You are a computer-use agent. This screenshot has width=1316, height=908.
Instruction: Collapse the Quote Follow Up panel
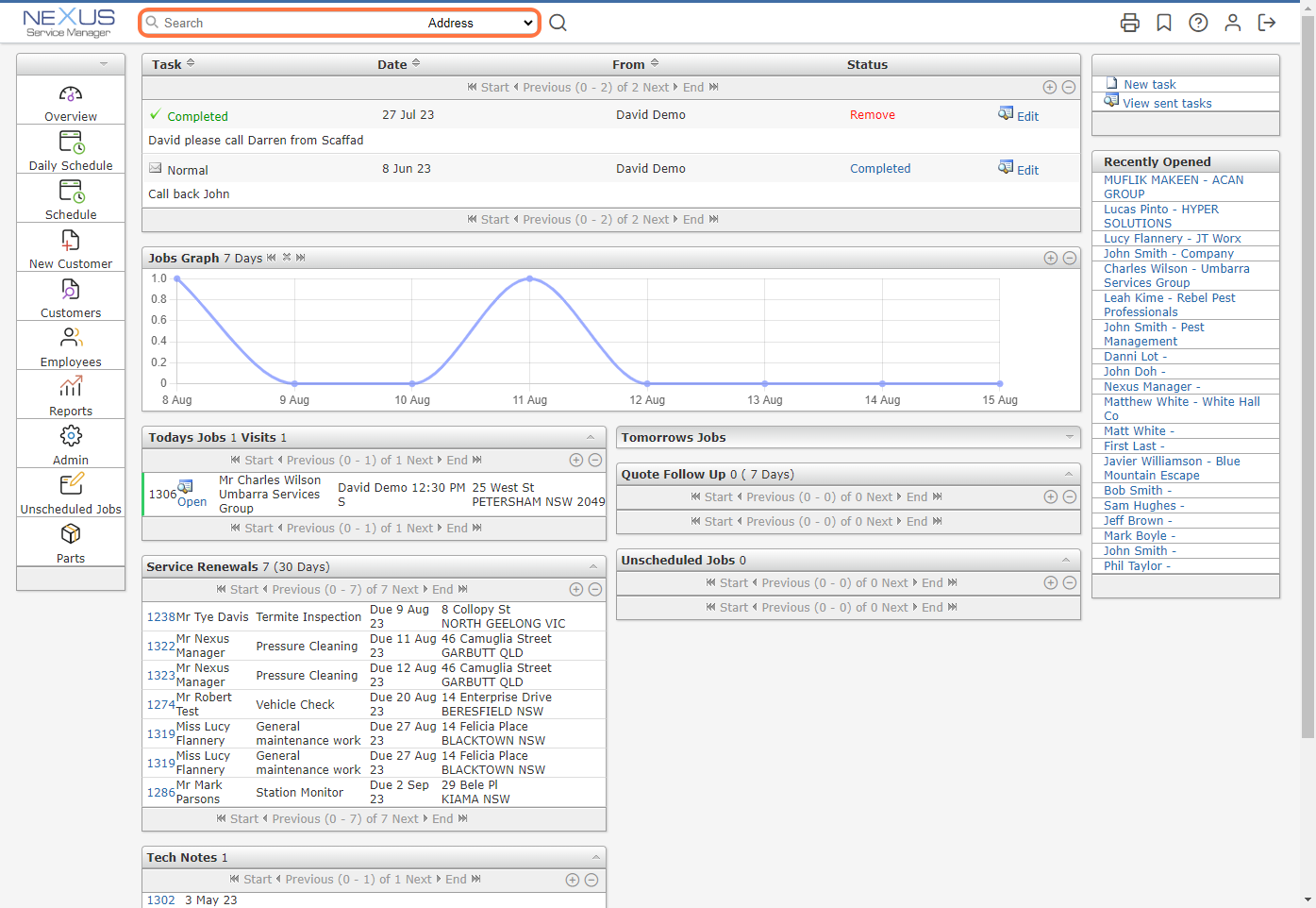(x=1070, y=474)
